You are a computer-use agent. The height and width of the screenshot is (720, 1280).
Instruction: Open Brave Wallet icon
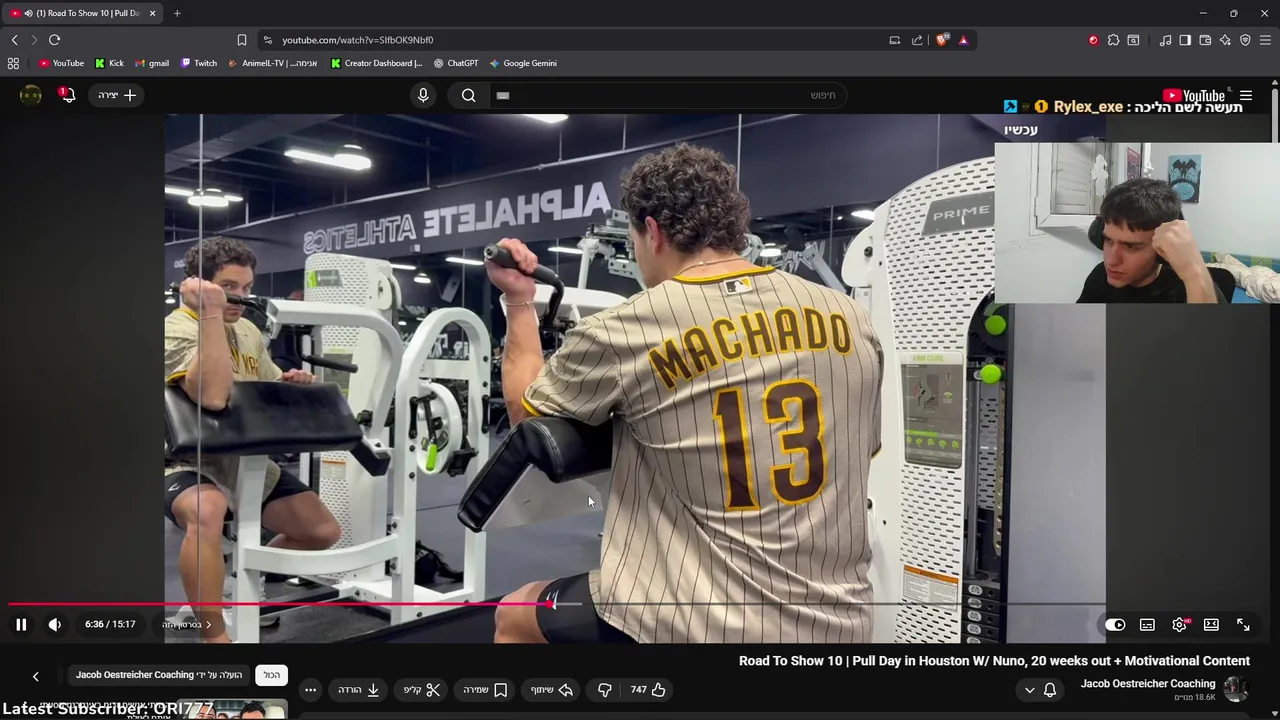click(1205, 40)
